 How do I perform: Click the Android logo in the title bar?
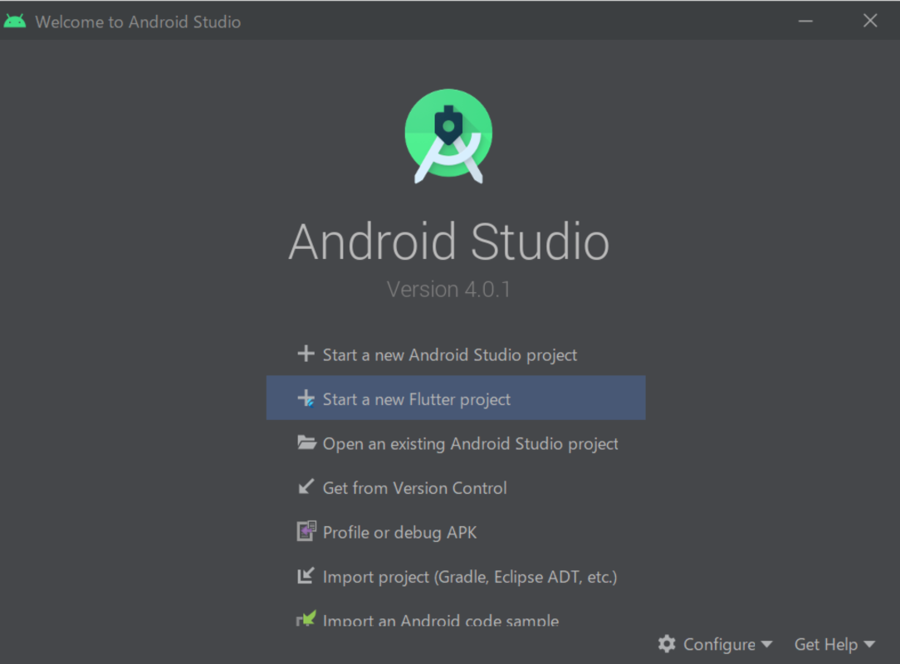click(14, 21)
